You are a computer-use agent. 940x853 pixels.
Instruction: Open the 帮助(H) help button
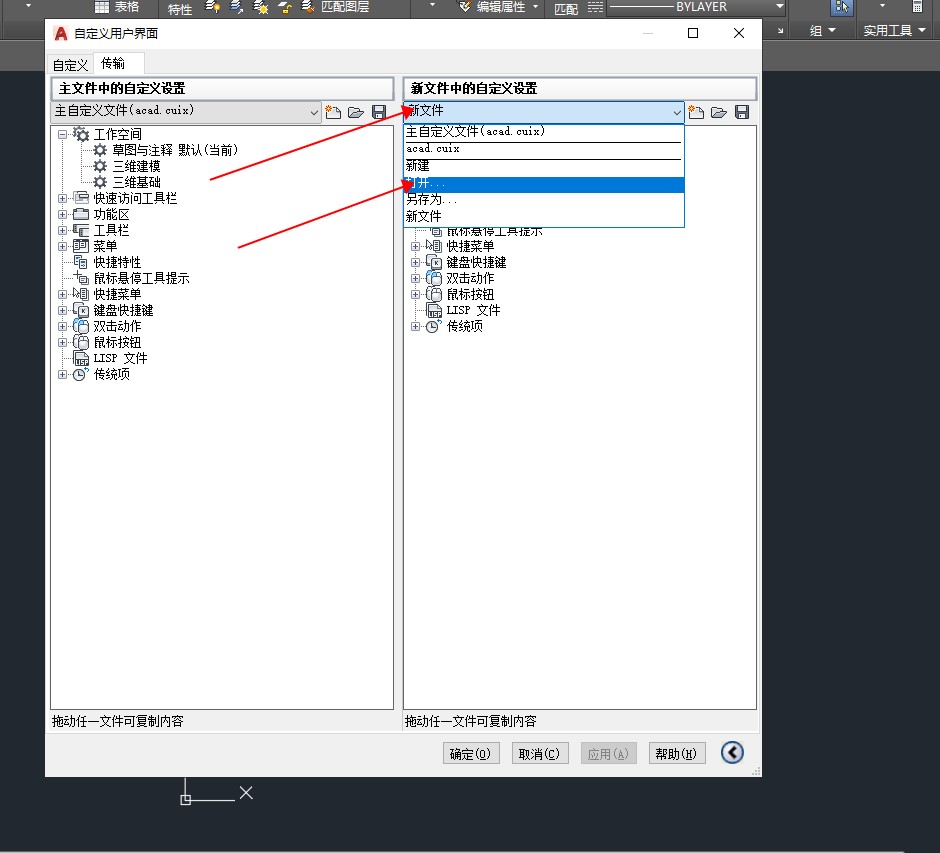click(677, 754)
